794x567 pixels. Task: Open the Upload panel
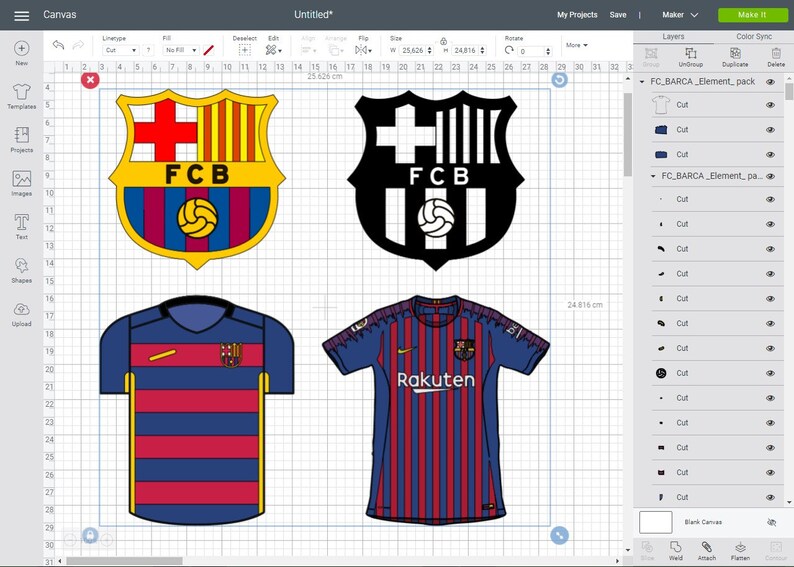click(21, 314)
